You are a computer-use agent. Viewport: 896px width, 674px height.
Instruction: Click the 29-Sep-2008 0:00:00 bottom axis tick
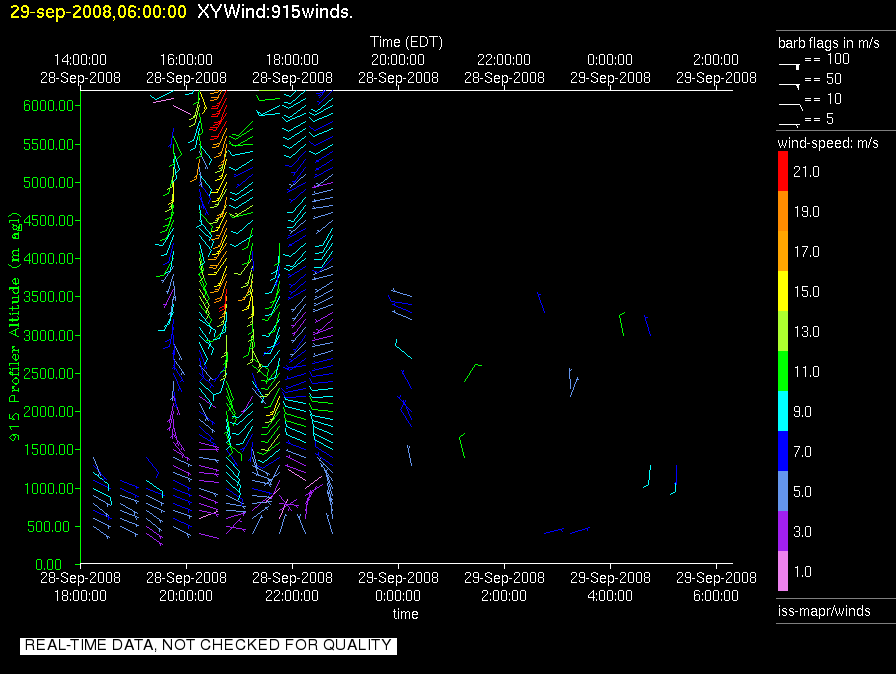398,587
